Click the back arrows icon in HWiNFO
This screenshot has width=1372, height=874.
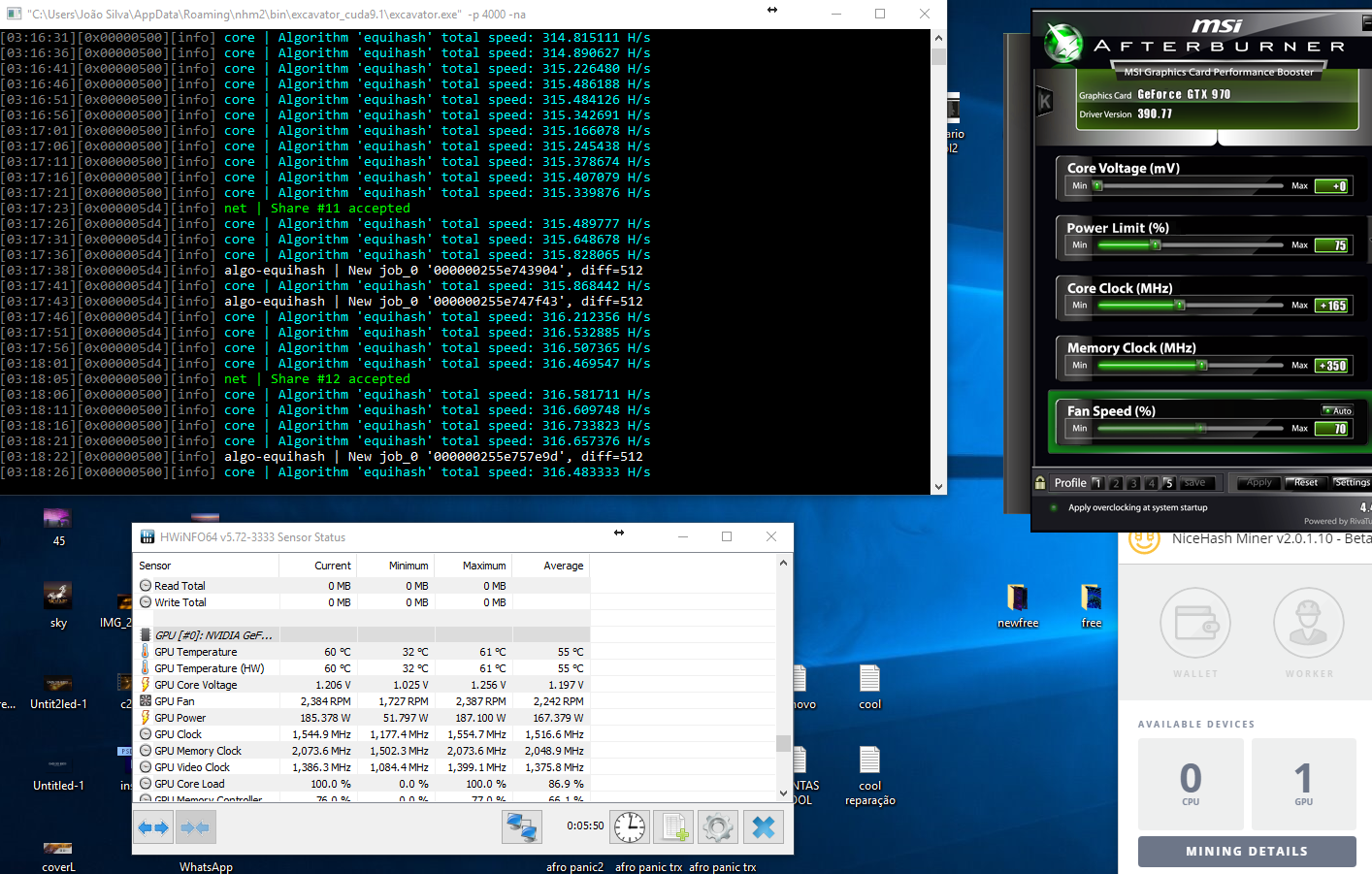[x=153, y=826]
